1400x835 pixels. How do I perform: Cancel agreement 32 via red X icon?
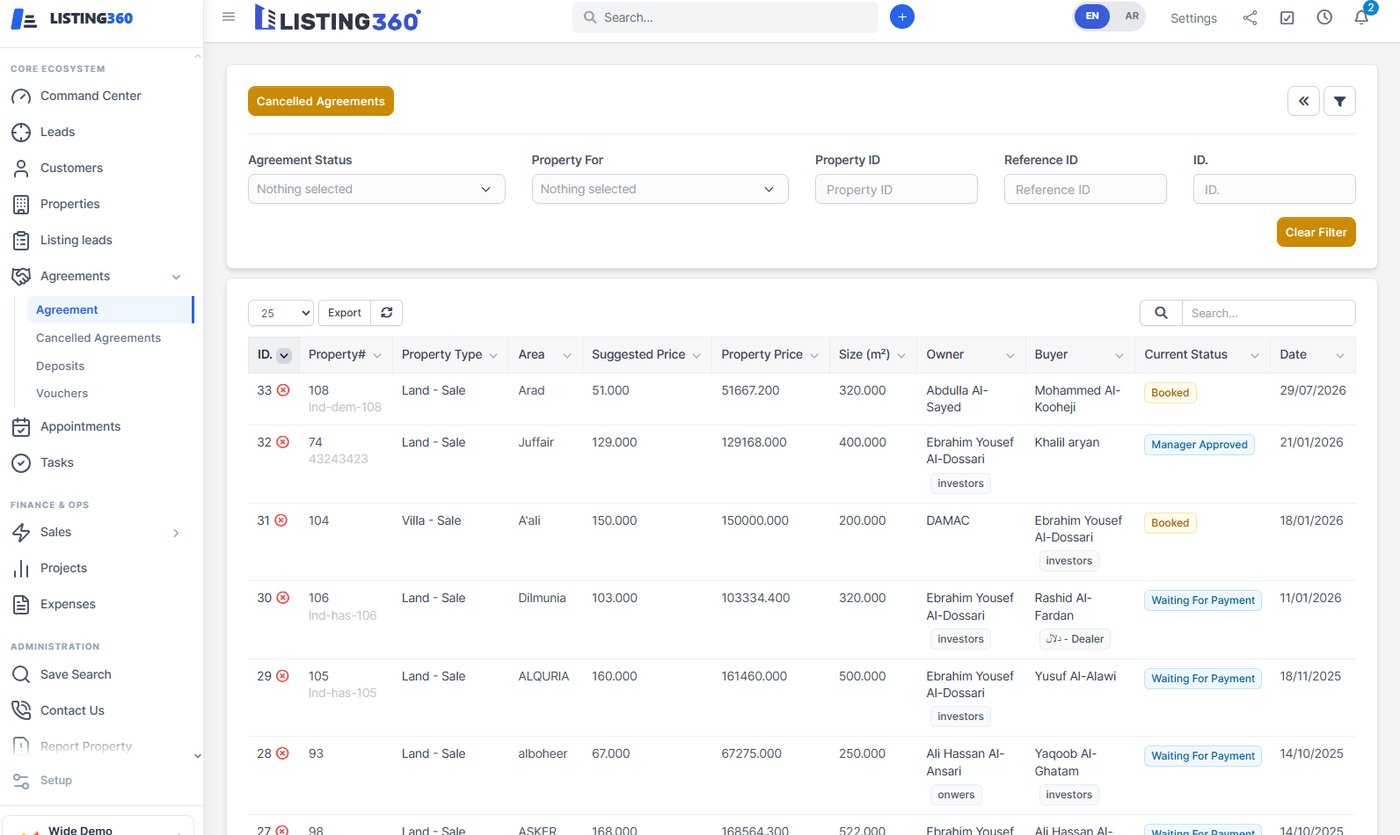point(283,443)
